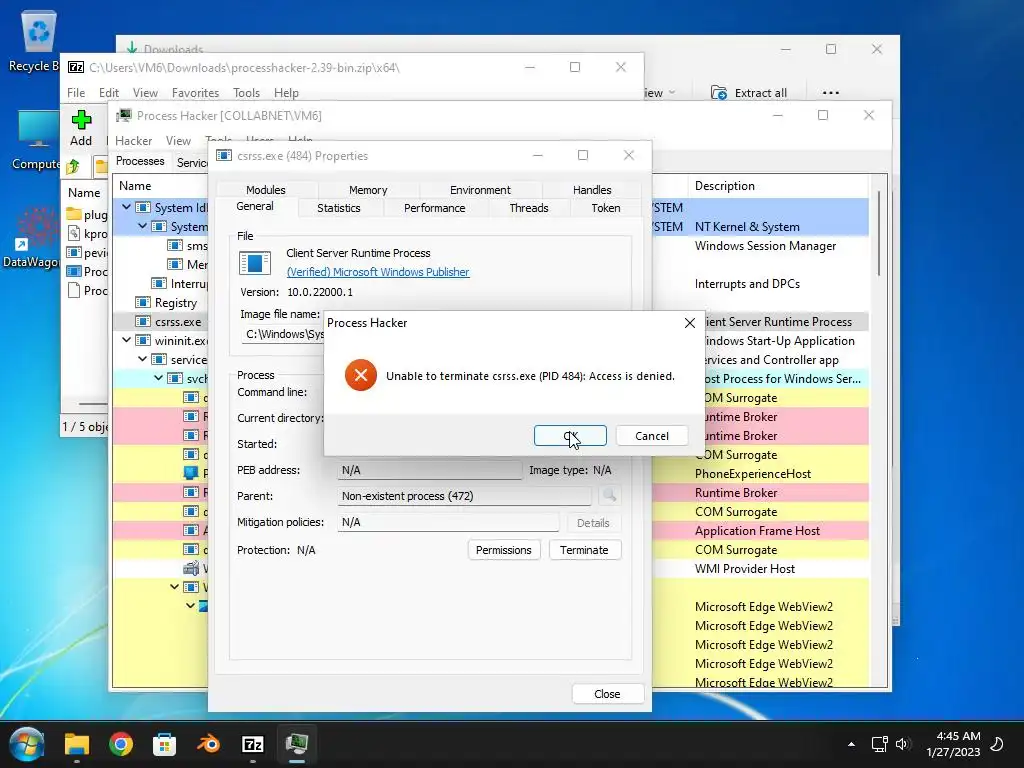Click the Registry process icon
The width and height of the screenshot is (1024, 768).
tap(142, 302)
